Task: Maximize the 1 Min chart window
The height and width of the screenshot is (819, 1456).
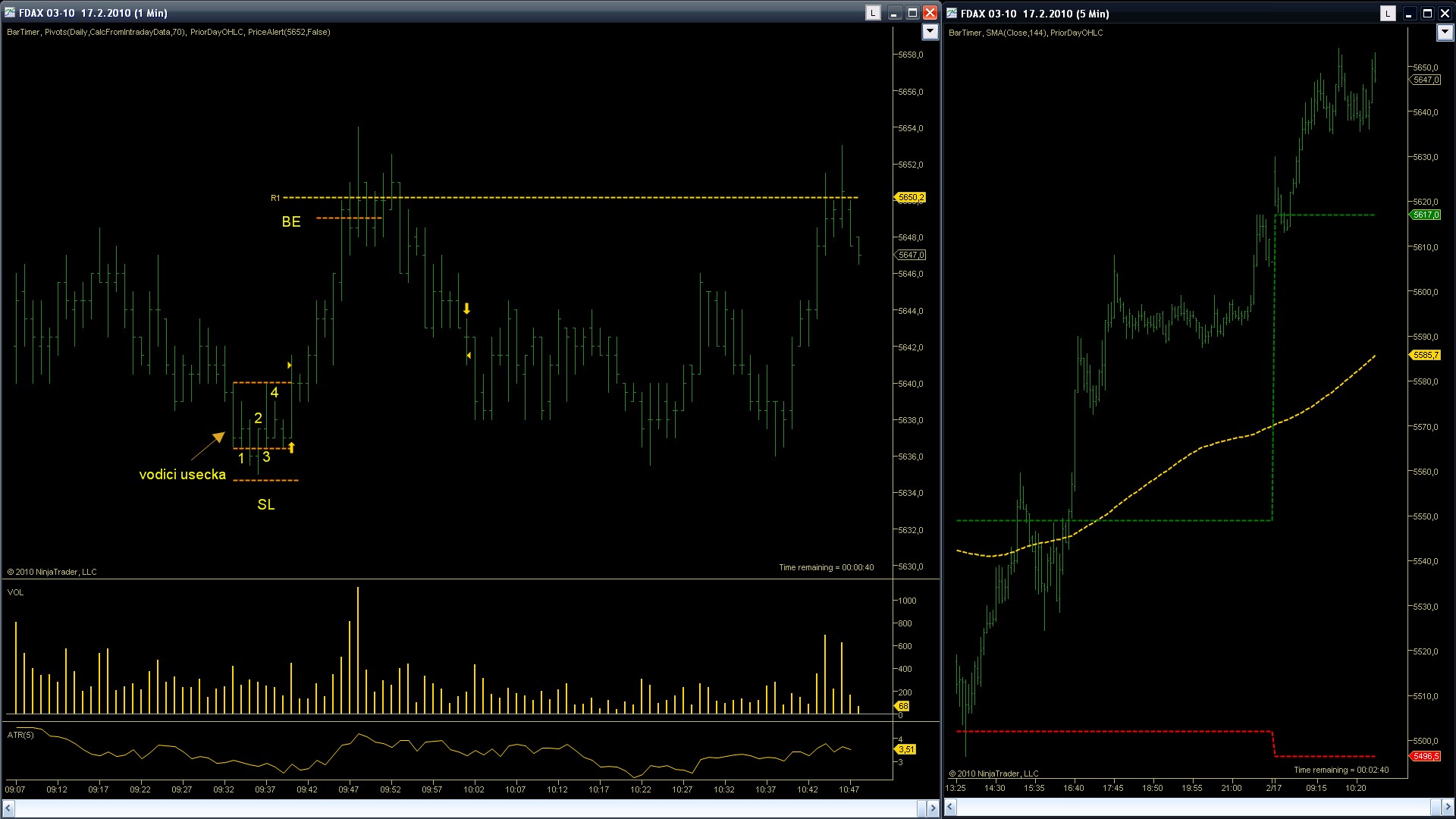Action: [x=912, y=13]
